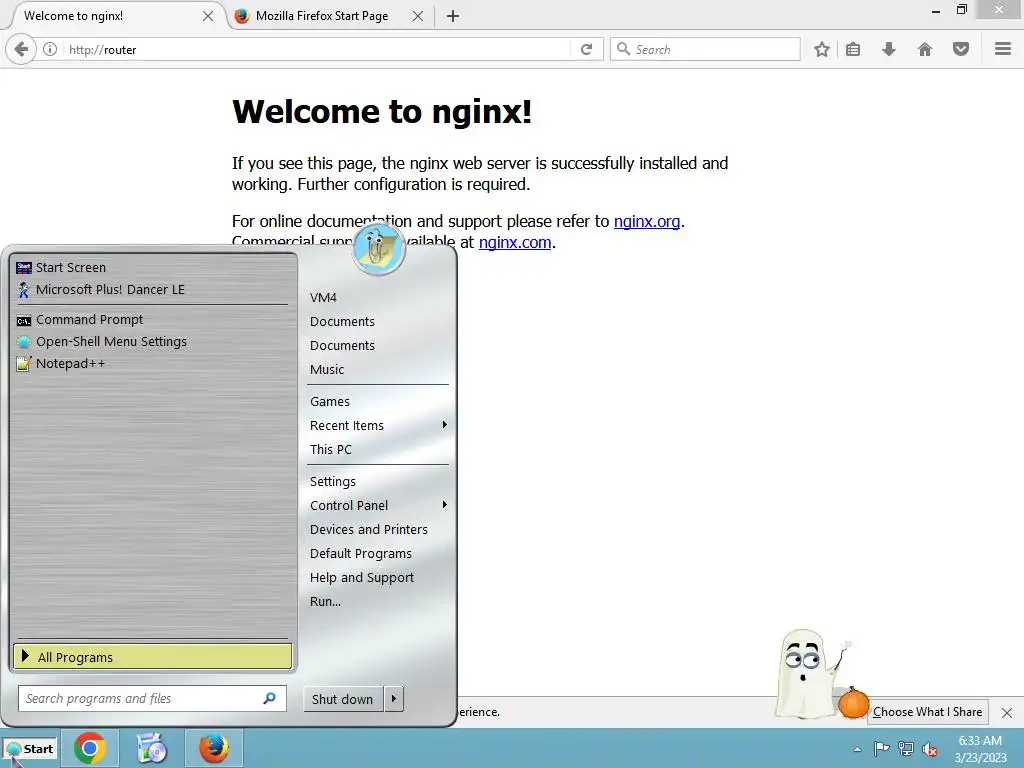The height and width of the screenshot is (768, 1024).
Task: Open network tray icon
Action: tap(906, 748)
